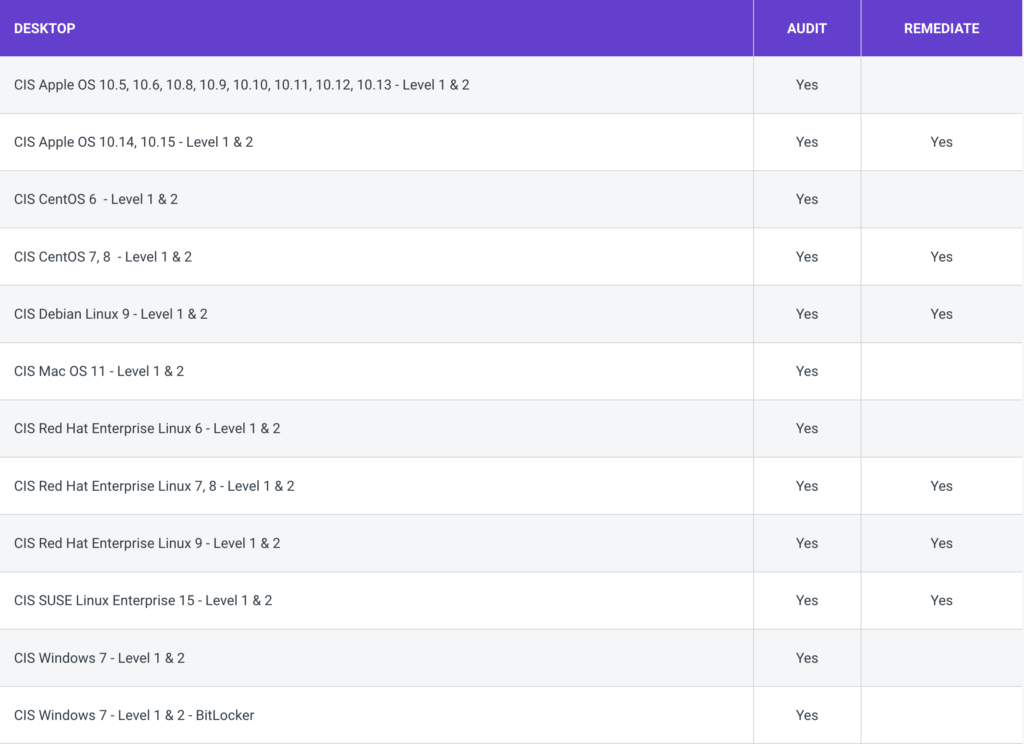1024x744 pixels.
Task: Click the REMEDIATE column header
Action: pos(941,29)
